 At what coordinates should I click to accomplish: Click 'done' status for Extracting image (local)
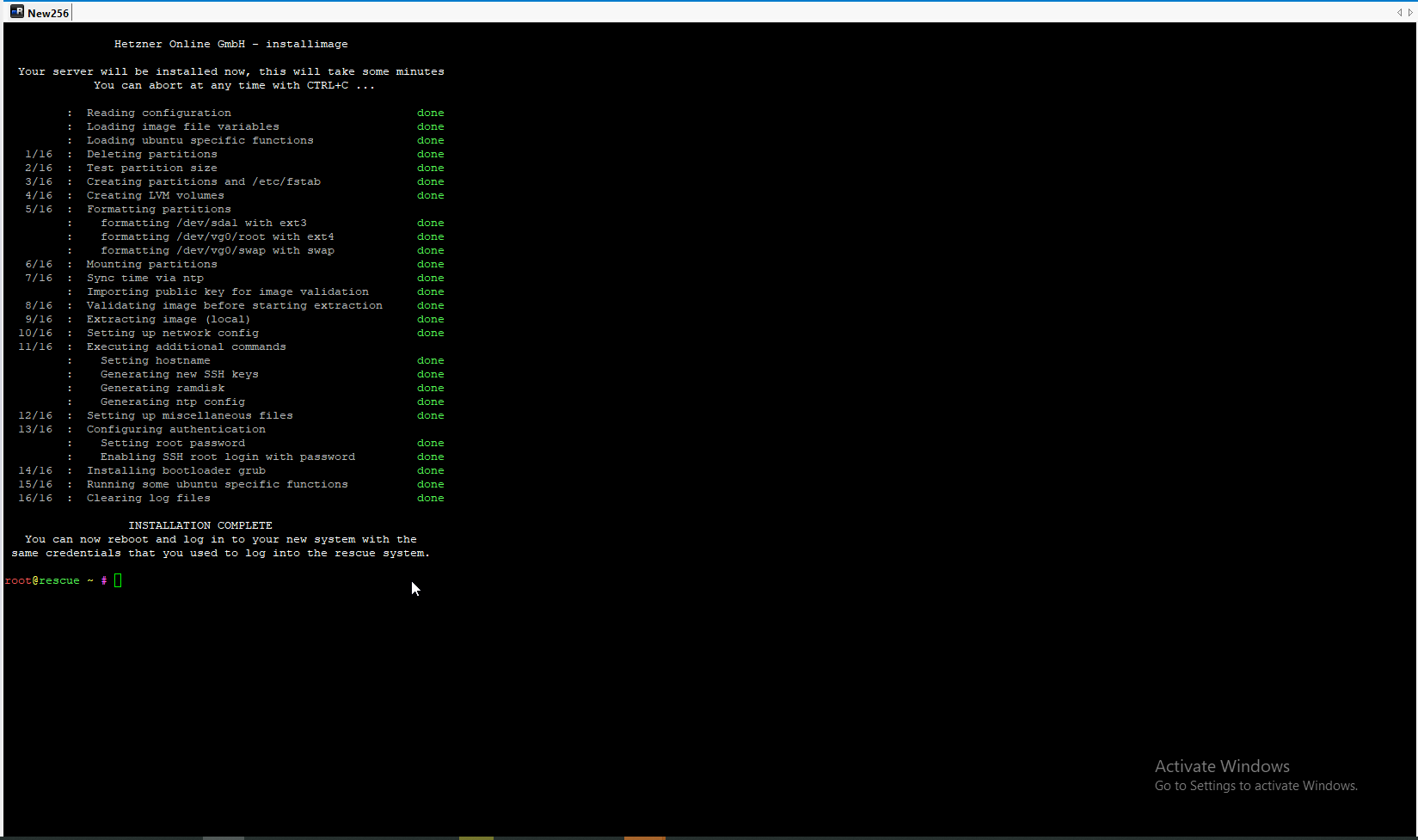(x=431, y=319)
